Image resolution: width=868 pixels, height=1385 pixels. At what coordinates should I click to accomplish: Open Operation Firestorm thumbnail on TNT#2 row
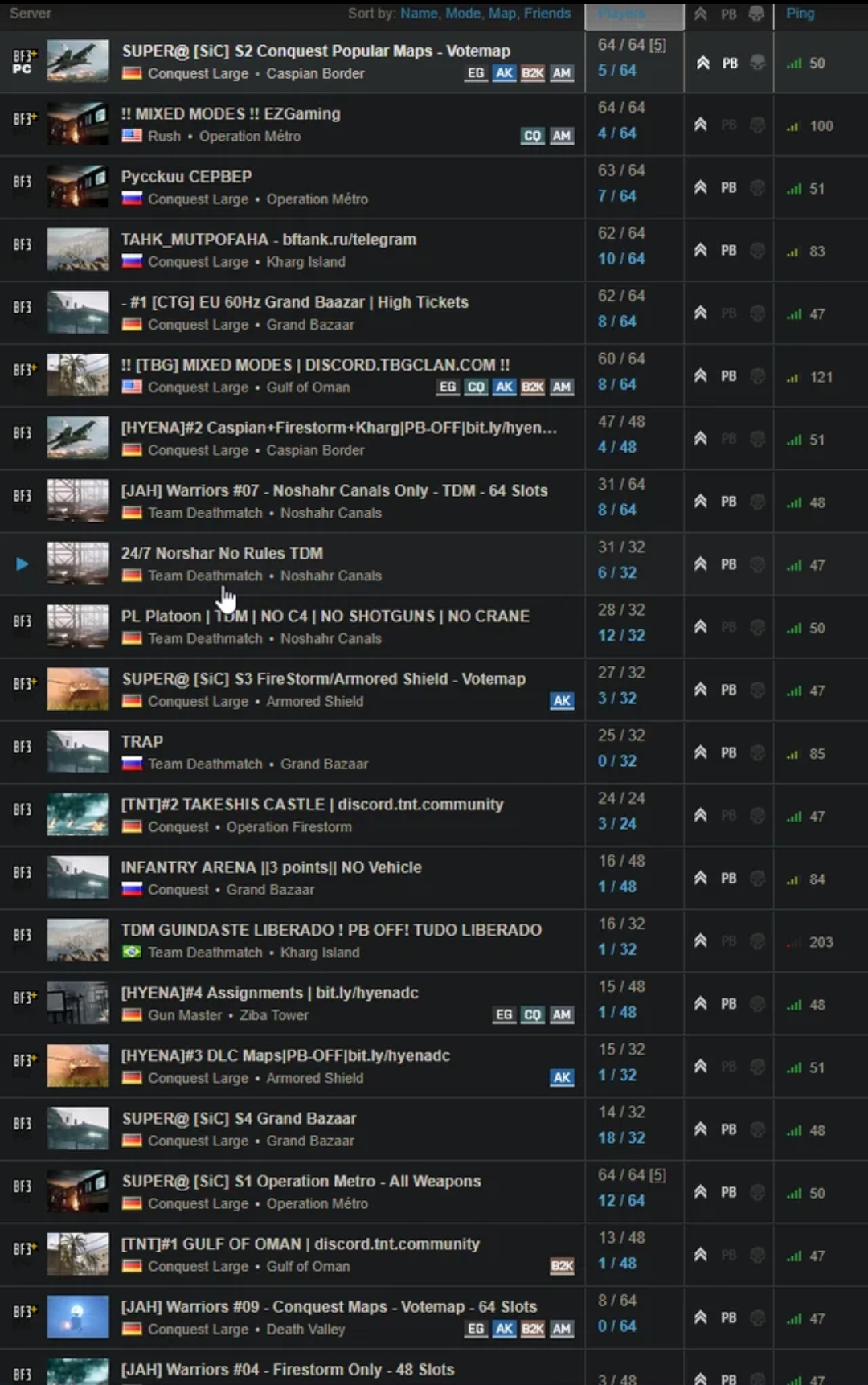coord(78,814)
